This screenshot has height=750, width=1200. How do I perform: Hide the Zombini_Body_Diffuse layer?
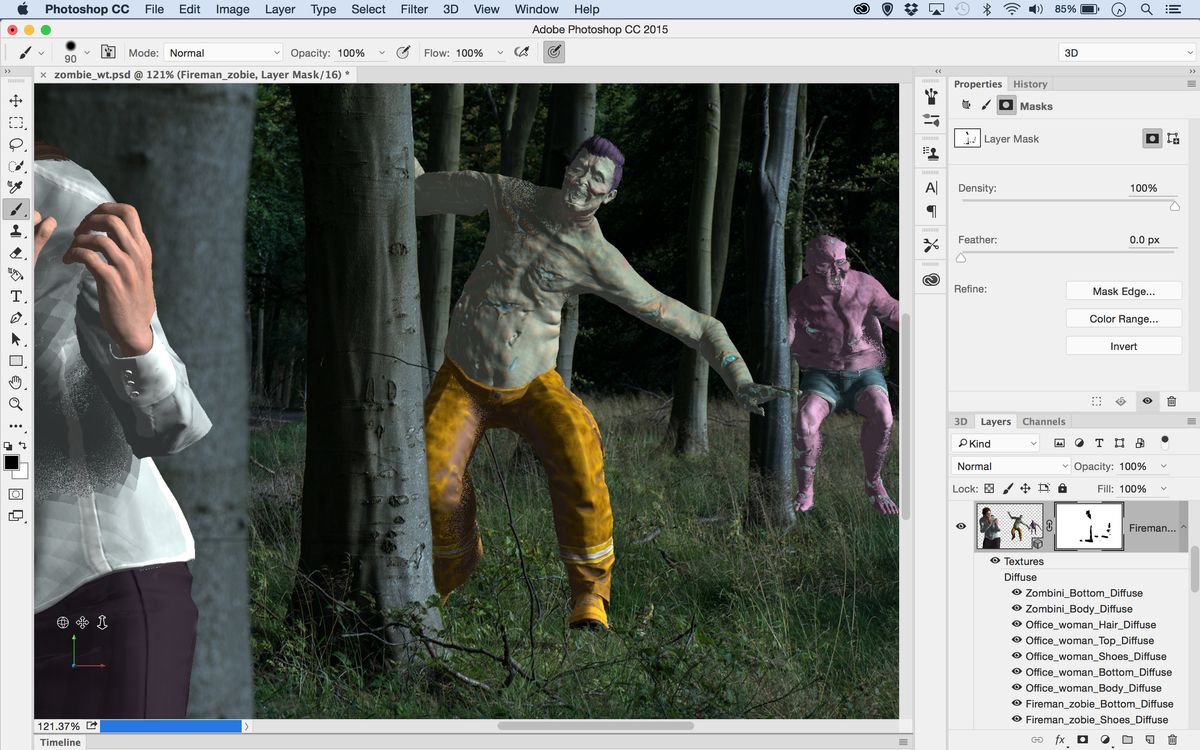click(1017, 608)
